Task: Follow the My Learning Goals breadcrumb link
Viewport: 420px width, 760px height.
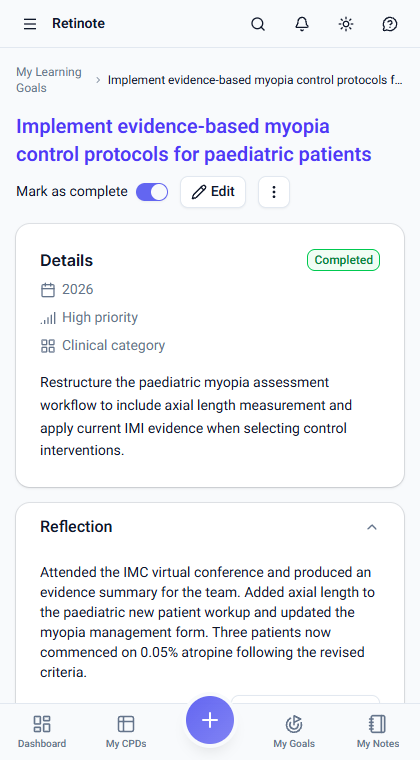Action: pos(49,80)
